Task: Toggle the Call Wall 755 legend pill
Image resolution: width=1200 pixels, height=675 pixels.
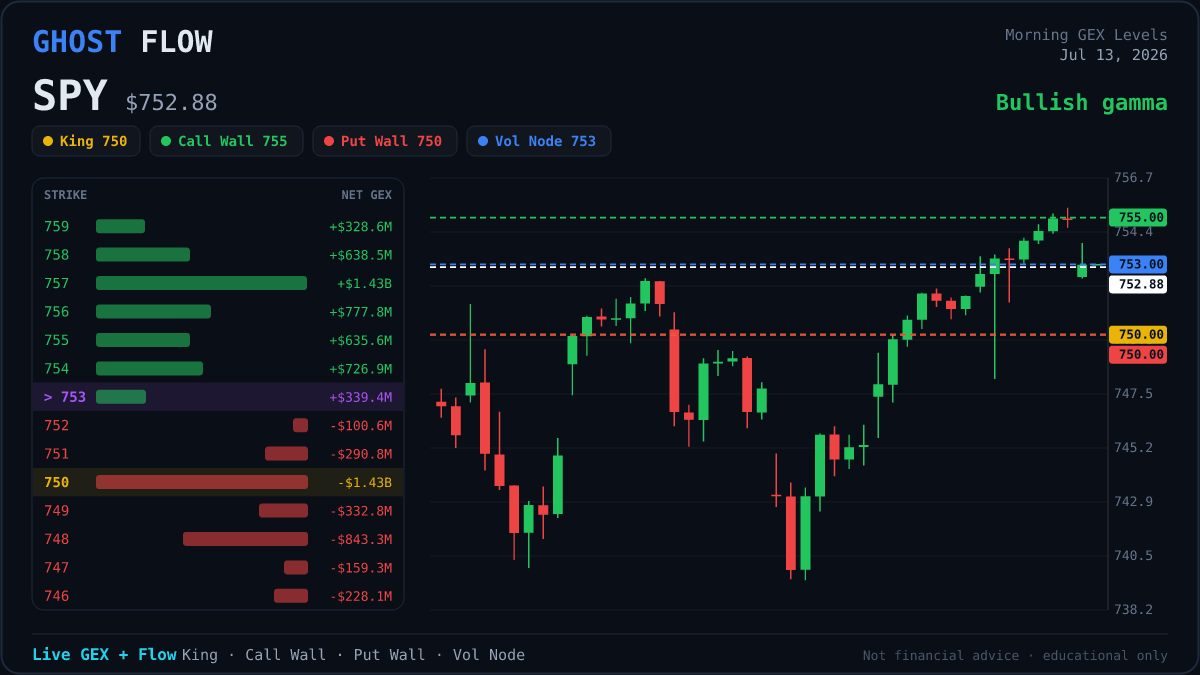Action: coord(226,141)
